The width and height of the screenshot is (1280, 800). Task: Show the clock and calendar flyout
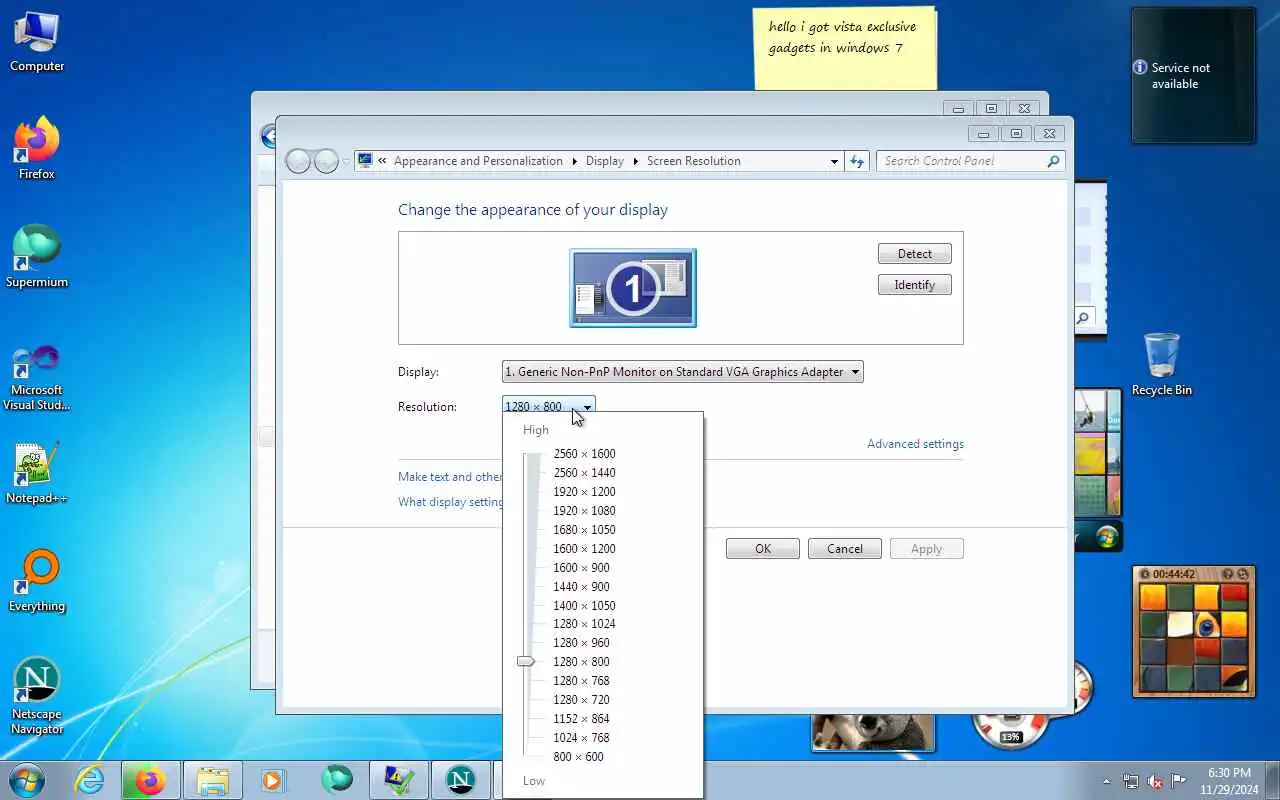[1229, 781]
